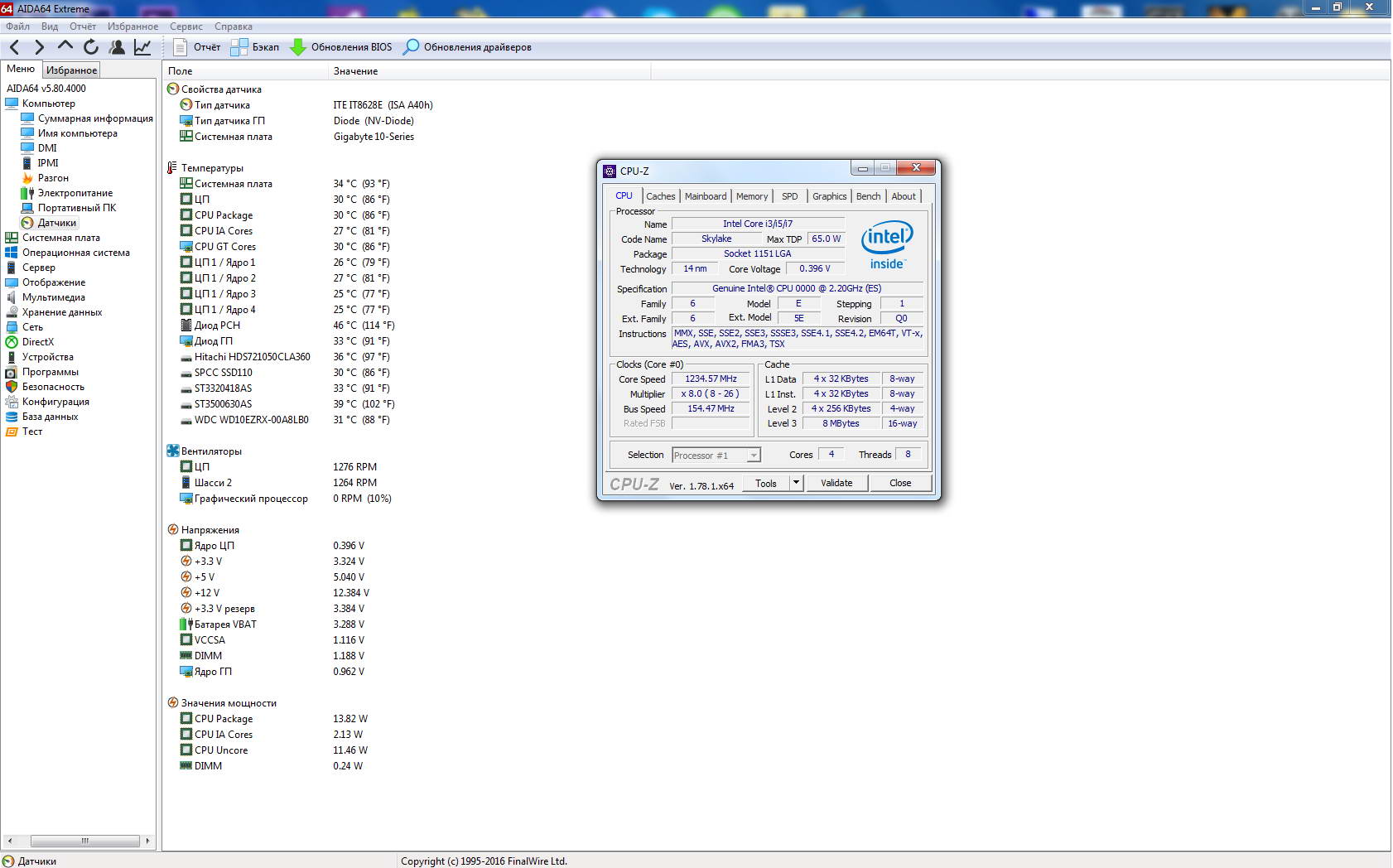Open the Отчёт menu in menu bar
Viewport: 1393px width, 868px height.
tap(83, 27)
